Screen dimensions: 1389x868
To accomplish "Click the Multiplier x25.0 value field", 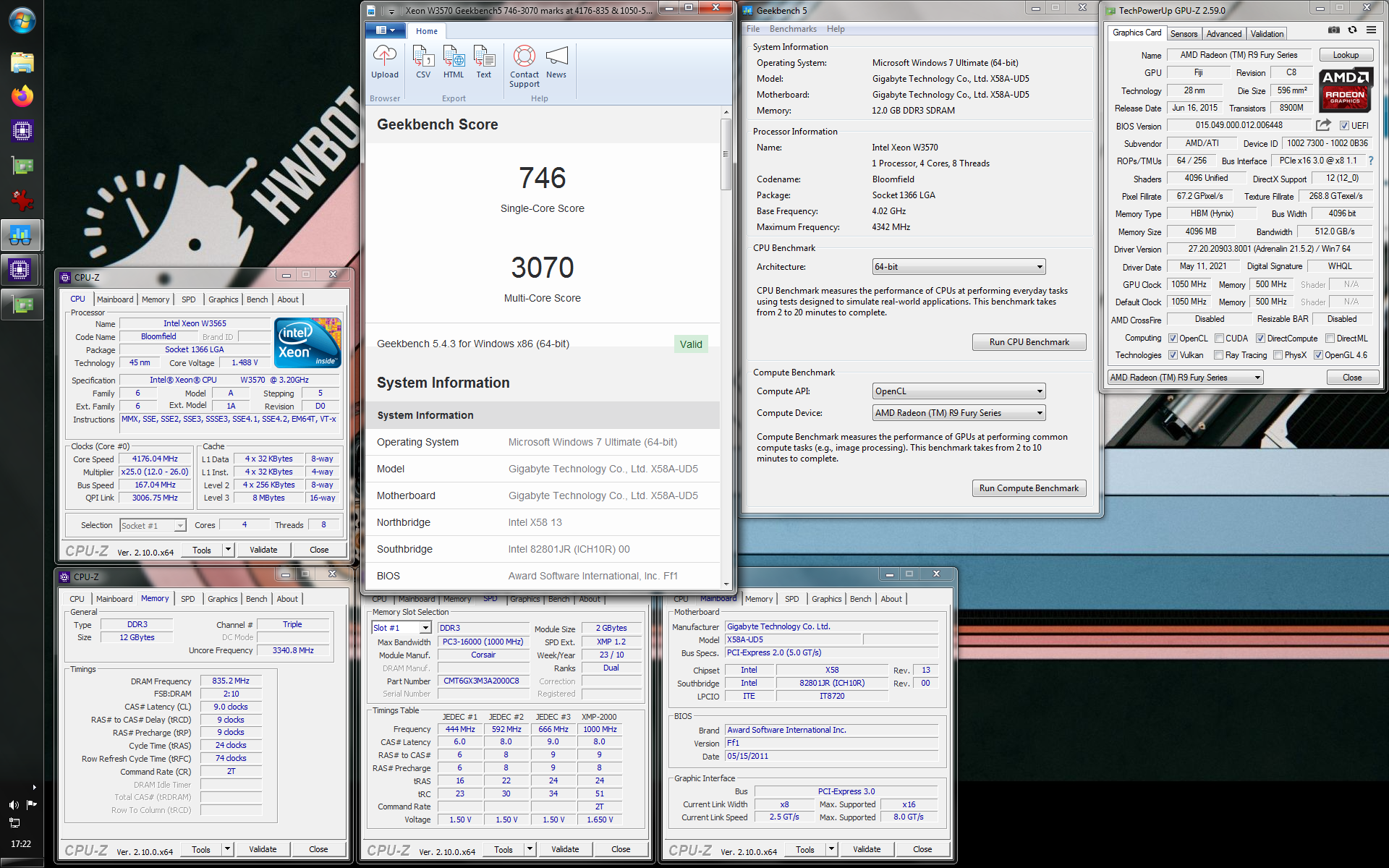I will [155, 472].
